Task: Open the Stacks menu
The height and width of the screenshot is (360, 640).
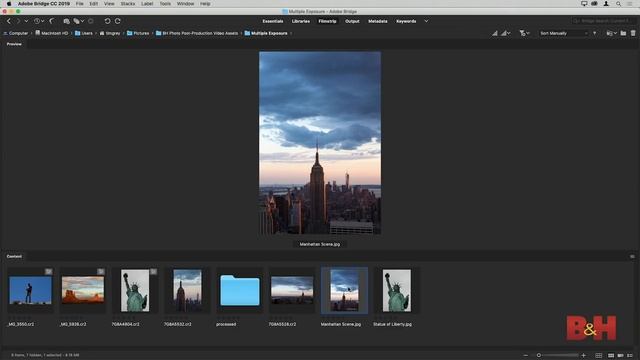Action: click(128, 4)
